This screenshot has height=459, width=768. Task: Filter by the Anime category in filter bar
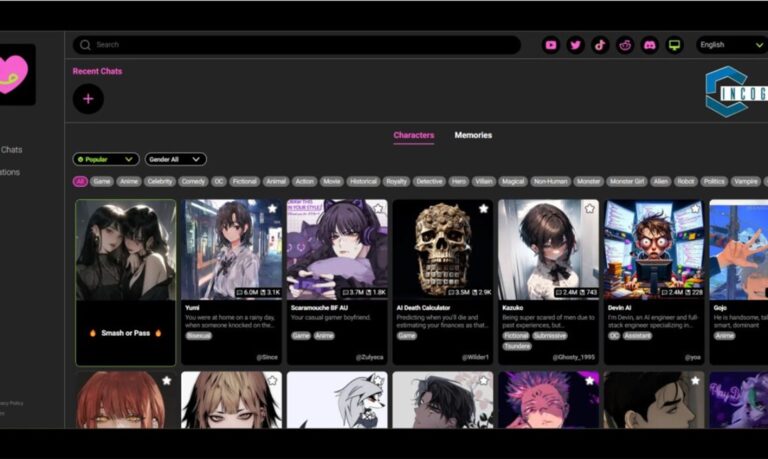pyautogui.click(x=129, y=181)
